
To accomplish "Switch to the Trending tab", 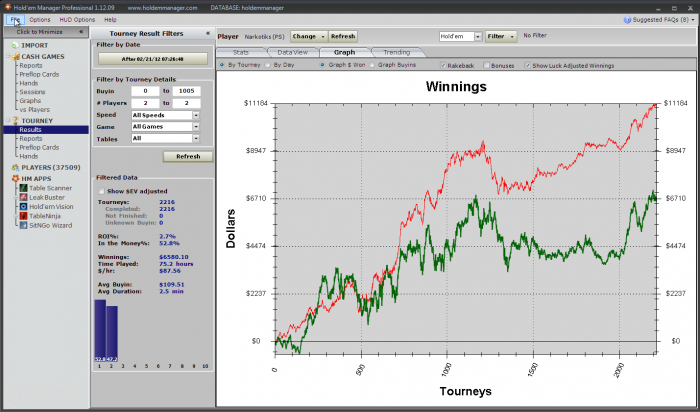I will [396, 53].
